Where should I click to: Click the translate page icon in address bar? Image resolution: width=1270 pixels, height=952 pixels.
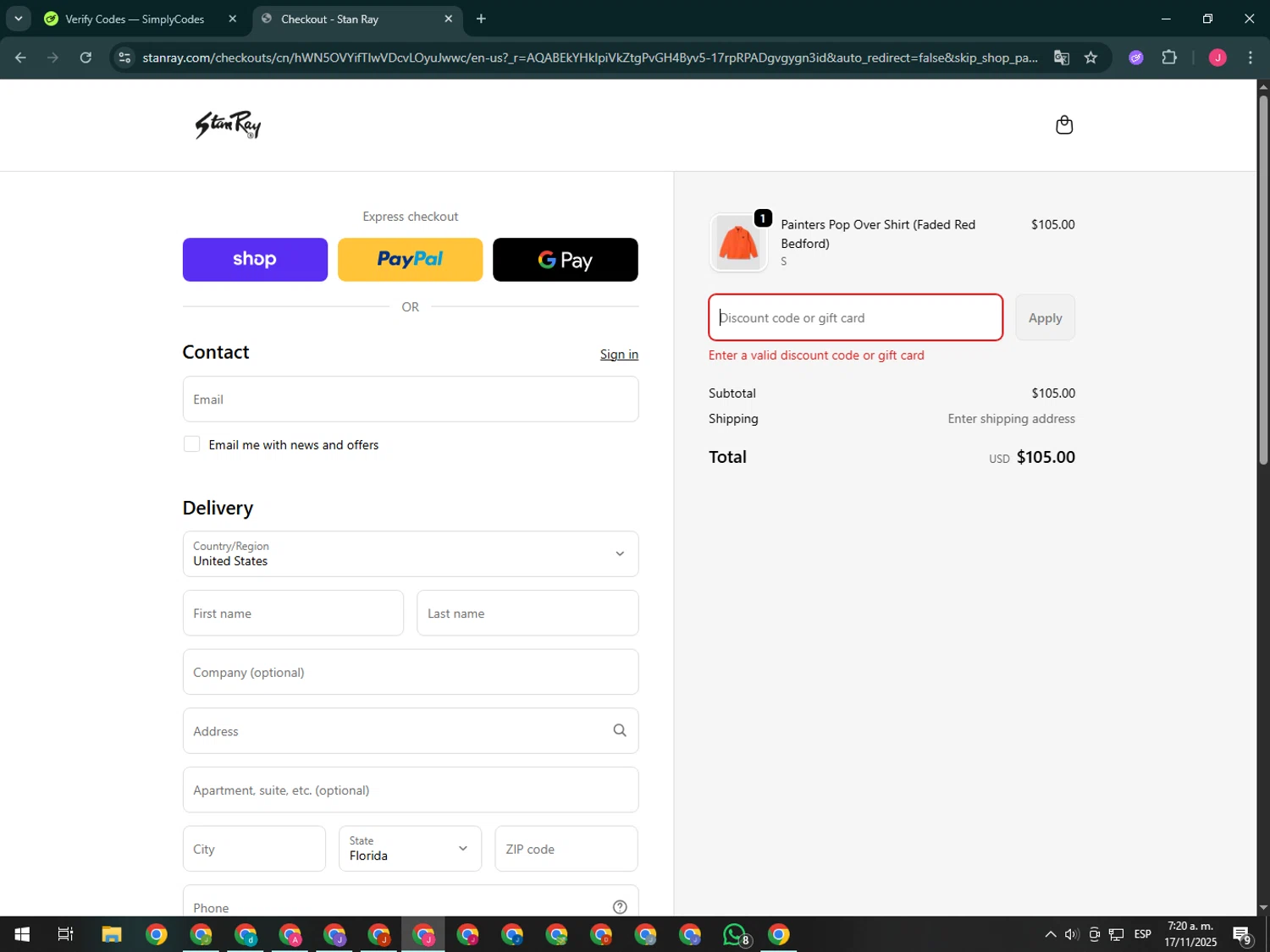point(1061,58)
